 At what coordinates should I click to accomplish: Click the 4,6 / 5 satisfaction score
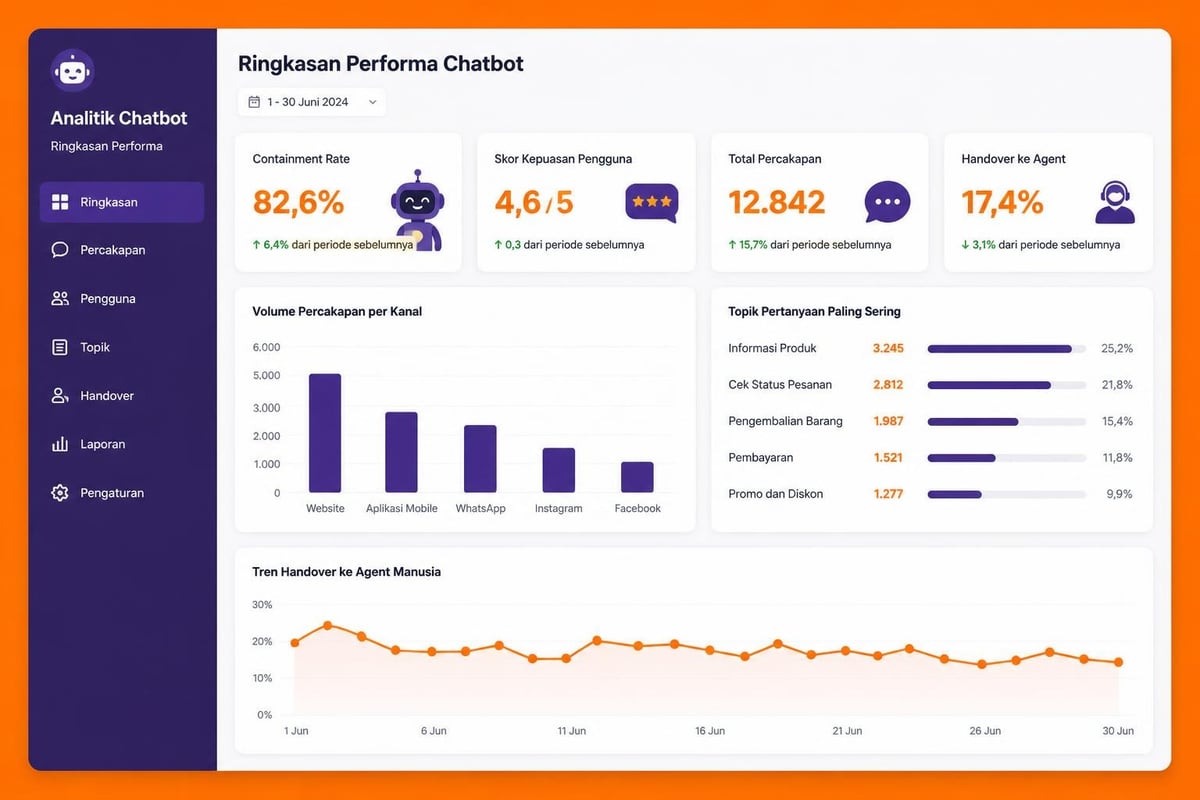534,202
